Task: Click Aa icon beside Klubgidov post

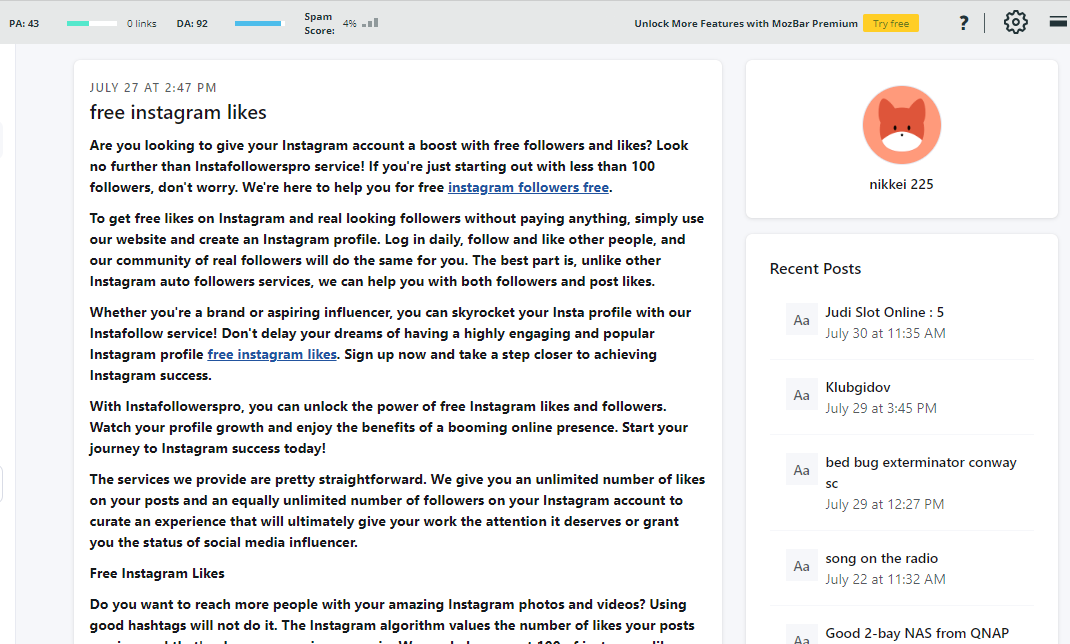Action: (801, 395)
